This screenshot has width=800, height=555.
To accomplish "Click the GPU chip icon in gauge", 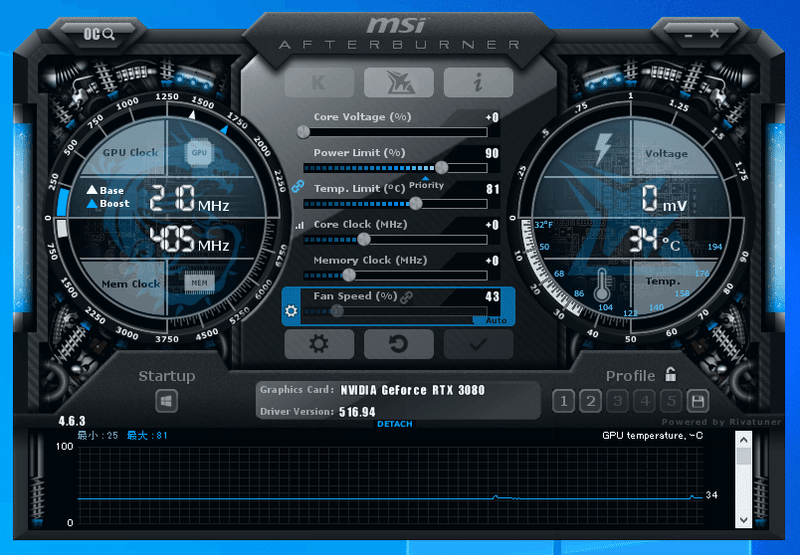I will point(199,152).
